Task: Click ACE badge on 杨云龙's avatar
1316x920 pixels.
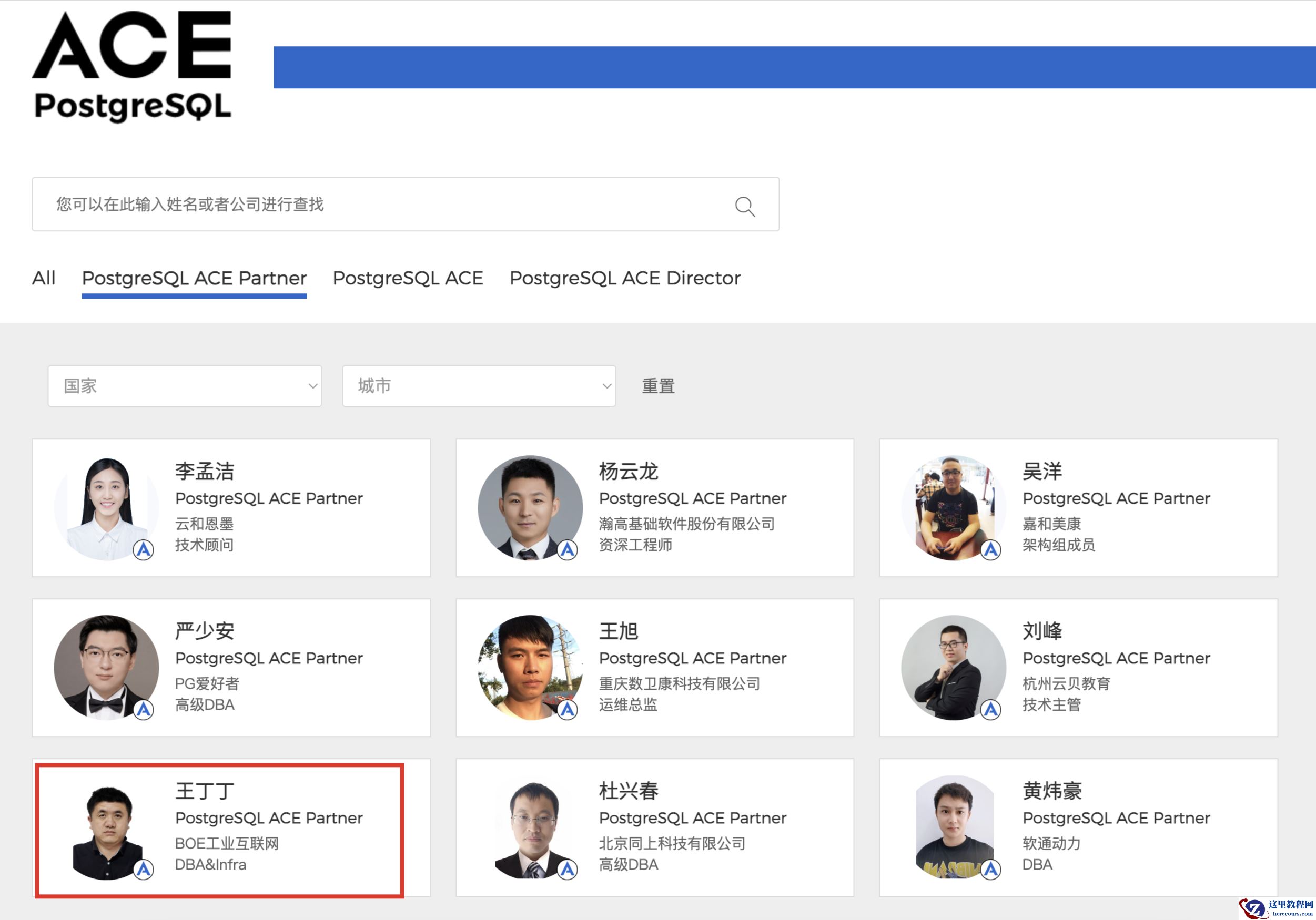Action: tap(568, 550)
